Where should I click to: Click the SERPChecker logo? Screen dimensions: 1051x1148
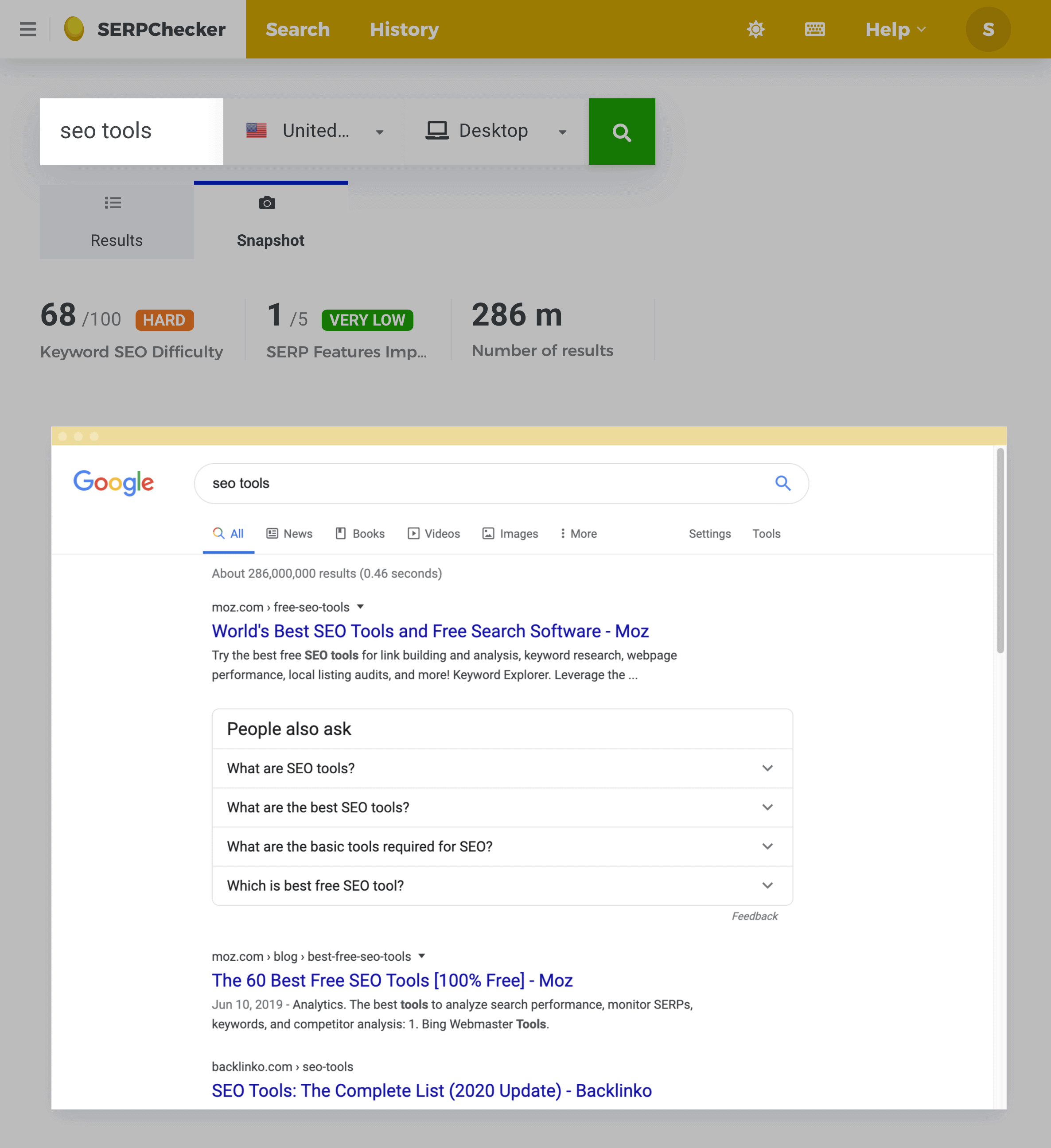point(145,29)
